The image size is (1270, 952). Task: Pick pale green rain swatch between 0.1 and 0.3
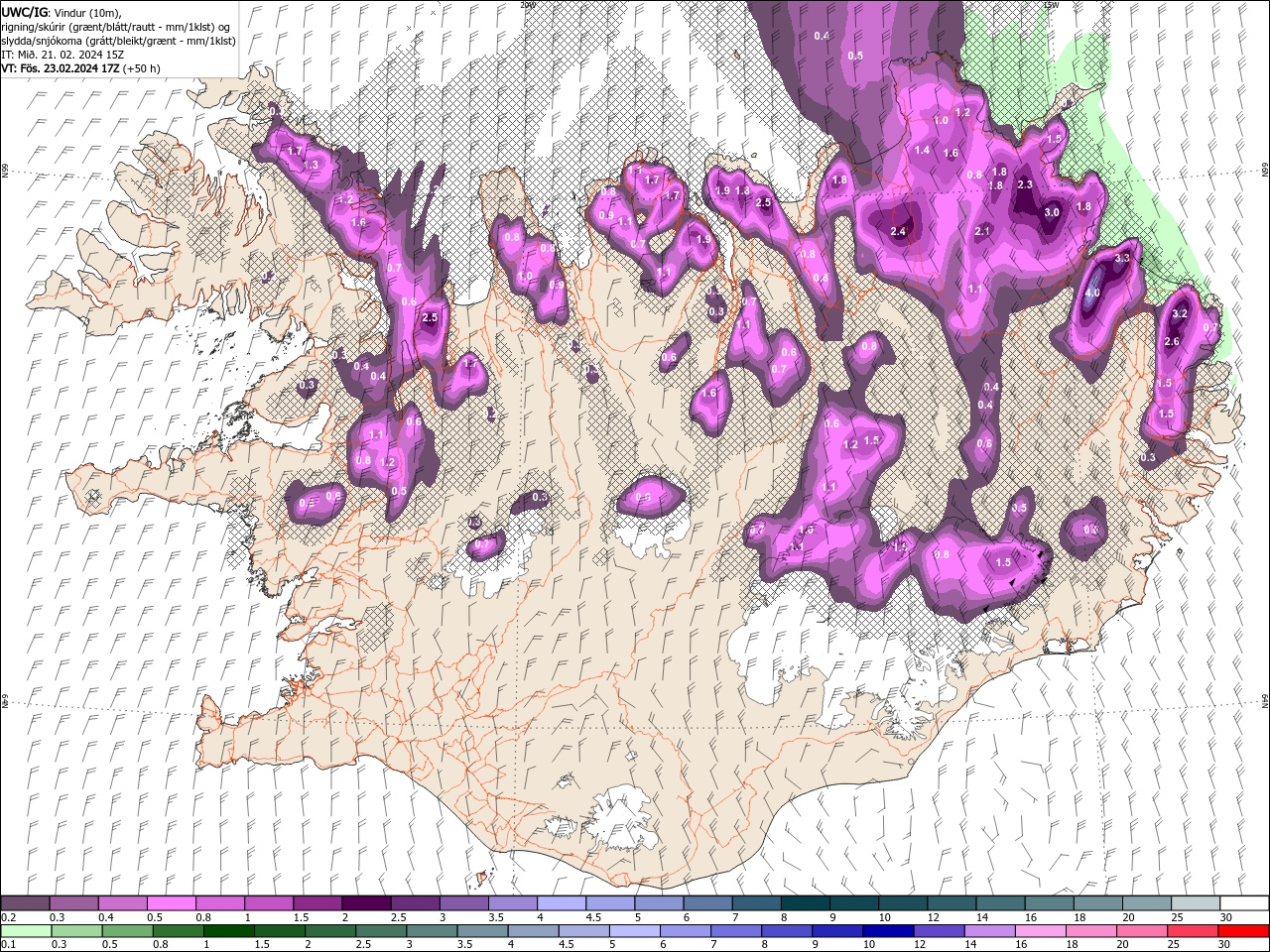coord(25,930)
